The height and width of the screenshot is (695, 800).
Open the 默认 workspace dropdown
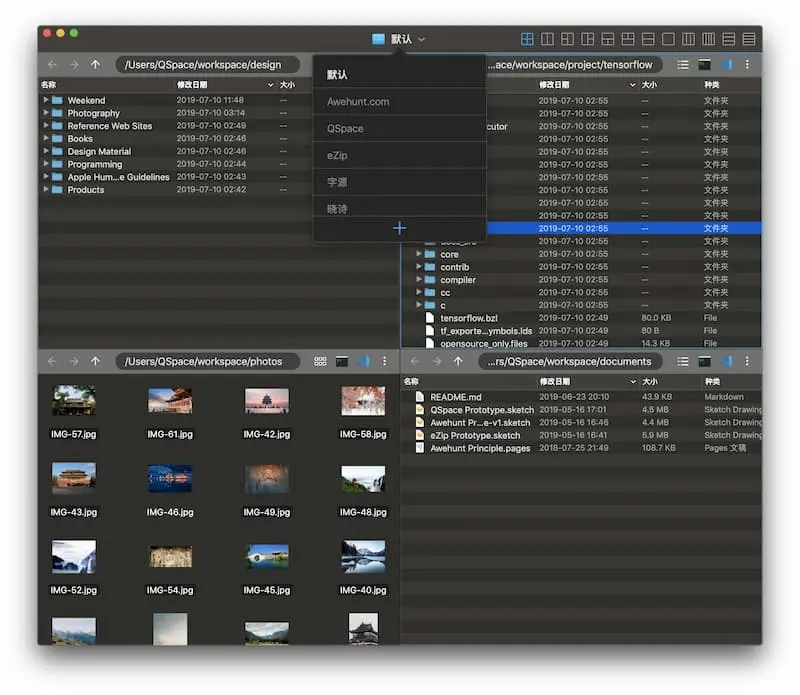click(400, 39)
